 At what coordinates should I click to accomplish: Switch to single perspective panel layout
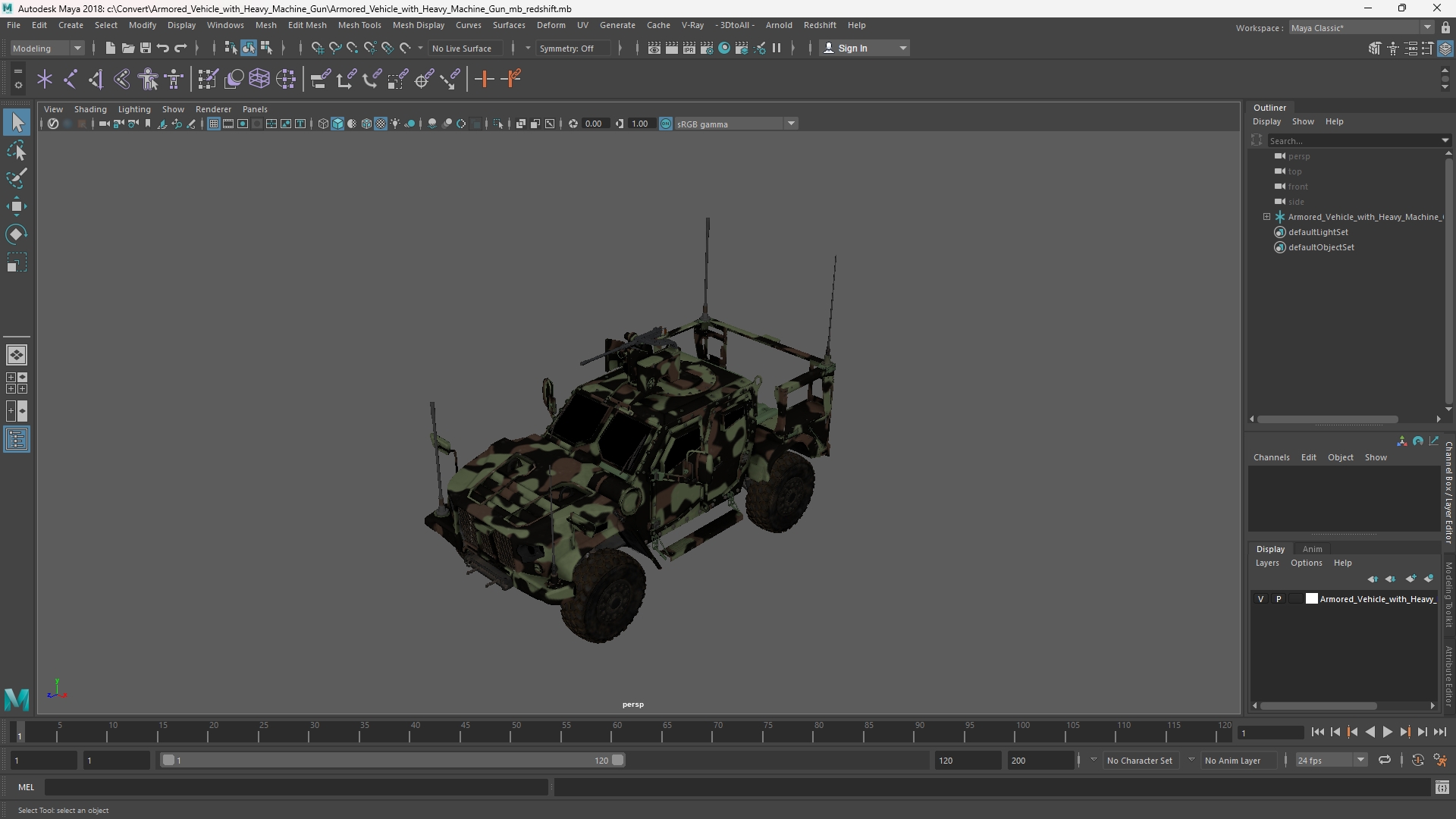(x=17, y=355)
